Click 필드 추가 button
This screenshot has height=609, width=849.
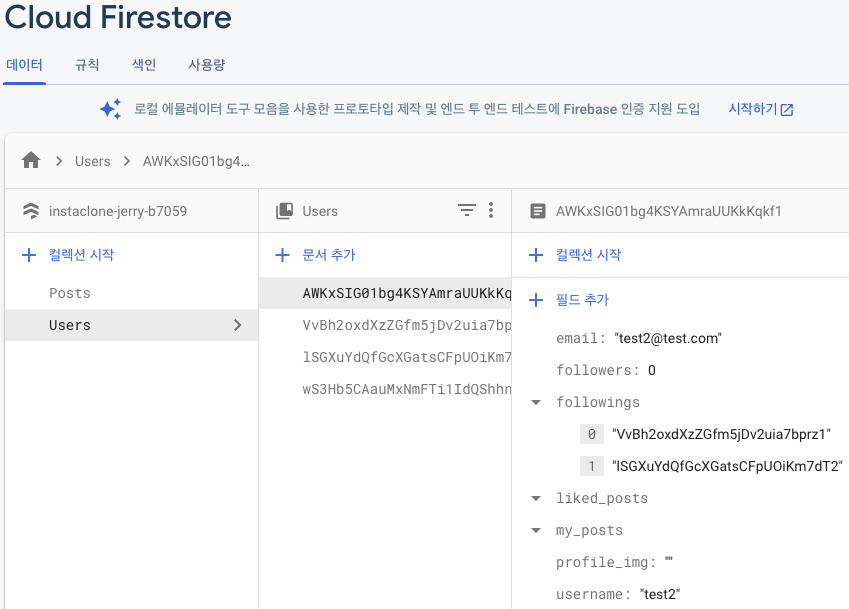[583, 300]
